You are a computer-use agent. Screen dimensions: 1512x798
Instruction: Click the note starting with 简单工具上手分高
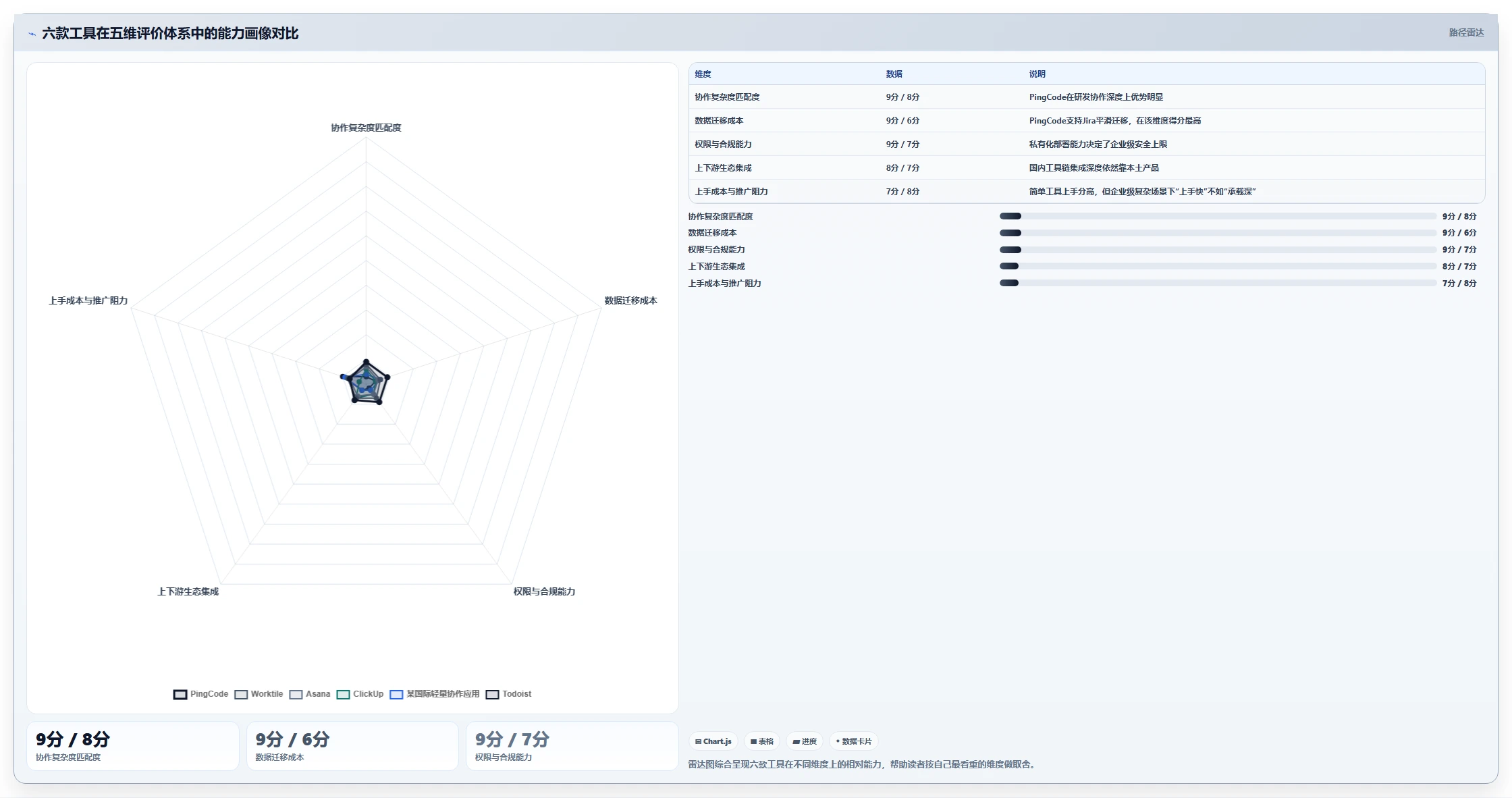[x=1142, y=192]
